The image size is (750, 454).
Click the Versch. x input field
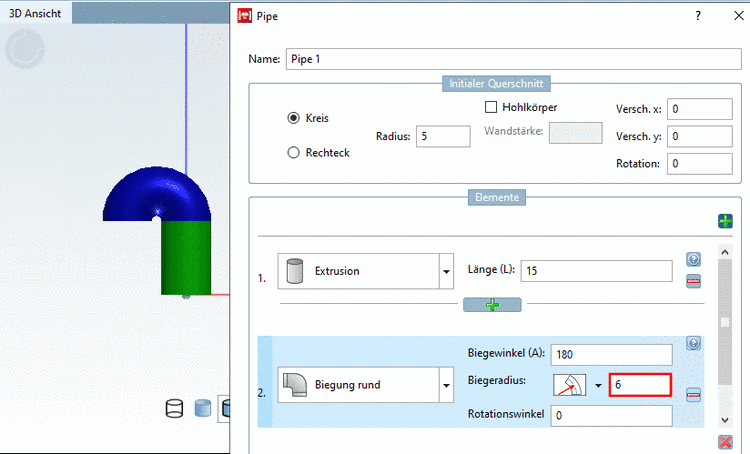[x=700, y=109]
